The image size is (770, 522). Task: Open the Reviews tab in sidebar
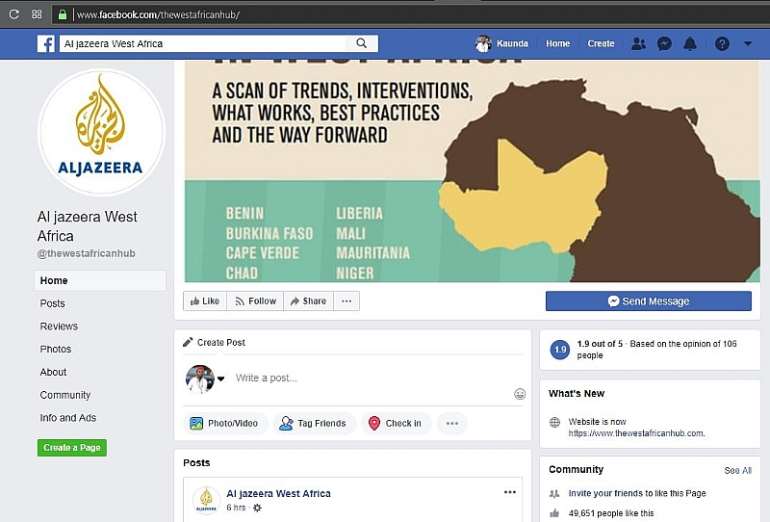pos(59,326)
